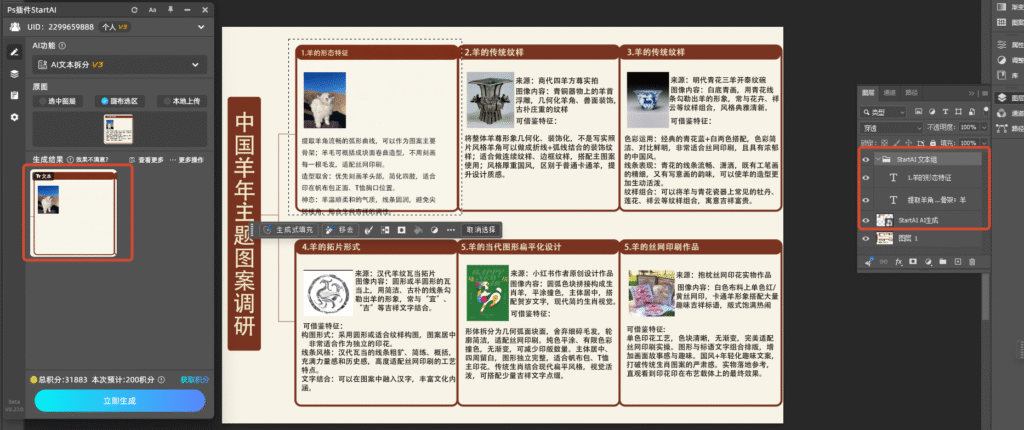1024x430 pixels.
Task: Open the blend mode 穿透 dropdown
Action: click(891, 128)
